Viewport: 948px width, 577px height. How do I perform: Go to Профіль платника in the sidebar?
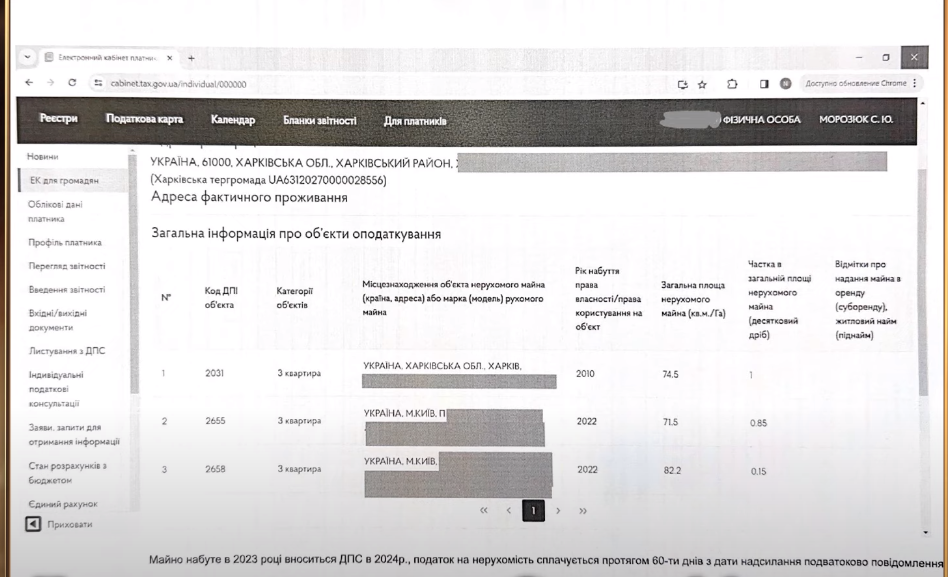click(65, 242)
